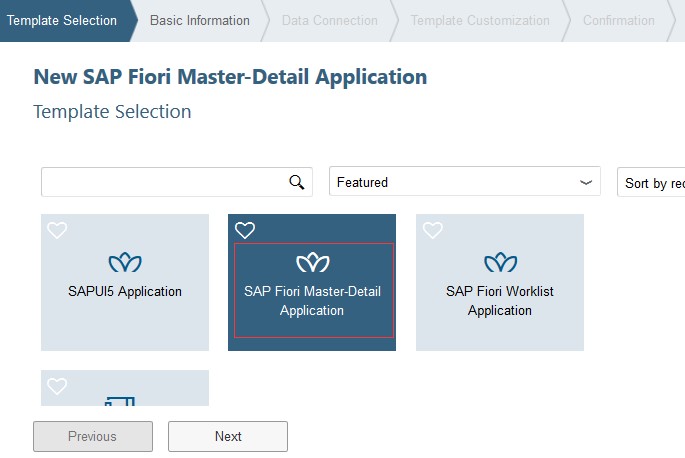Select the SAPUI5 Application template tile
Viewport: 685px width, 458px height.
(x=125, y=282)
